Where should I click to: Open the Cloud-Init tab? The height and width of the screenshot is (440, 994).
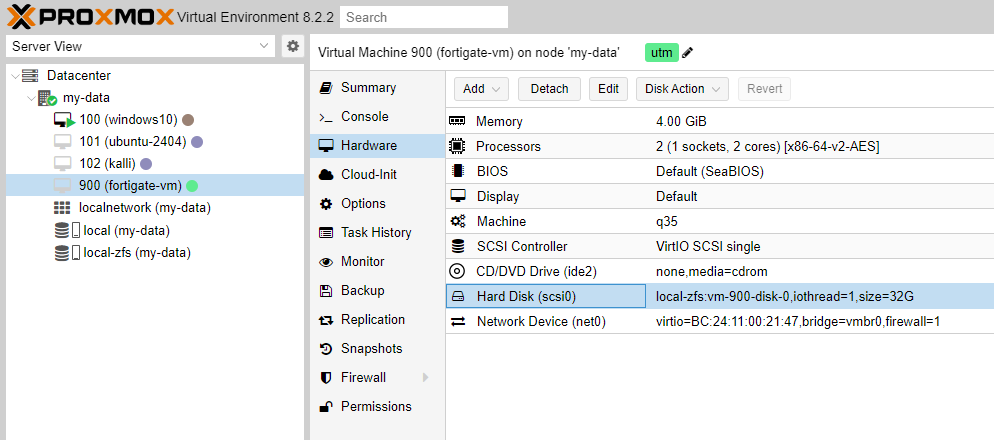[377, 174]
